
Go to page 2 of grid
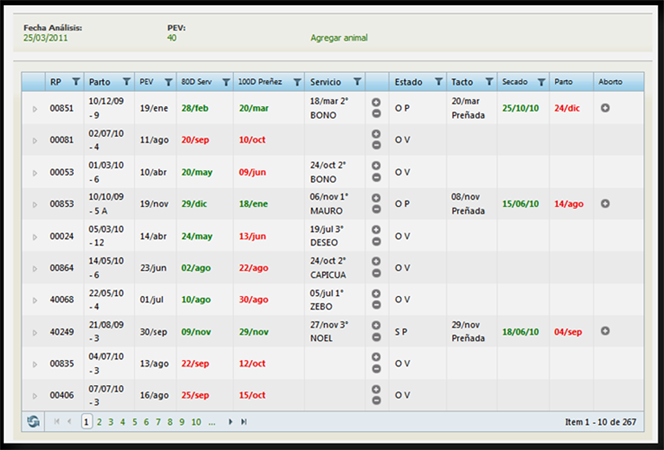click(x=100, y=422)
